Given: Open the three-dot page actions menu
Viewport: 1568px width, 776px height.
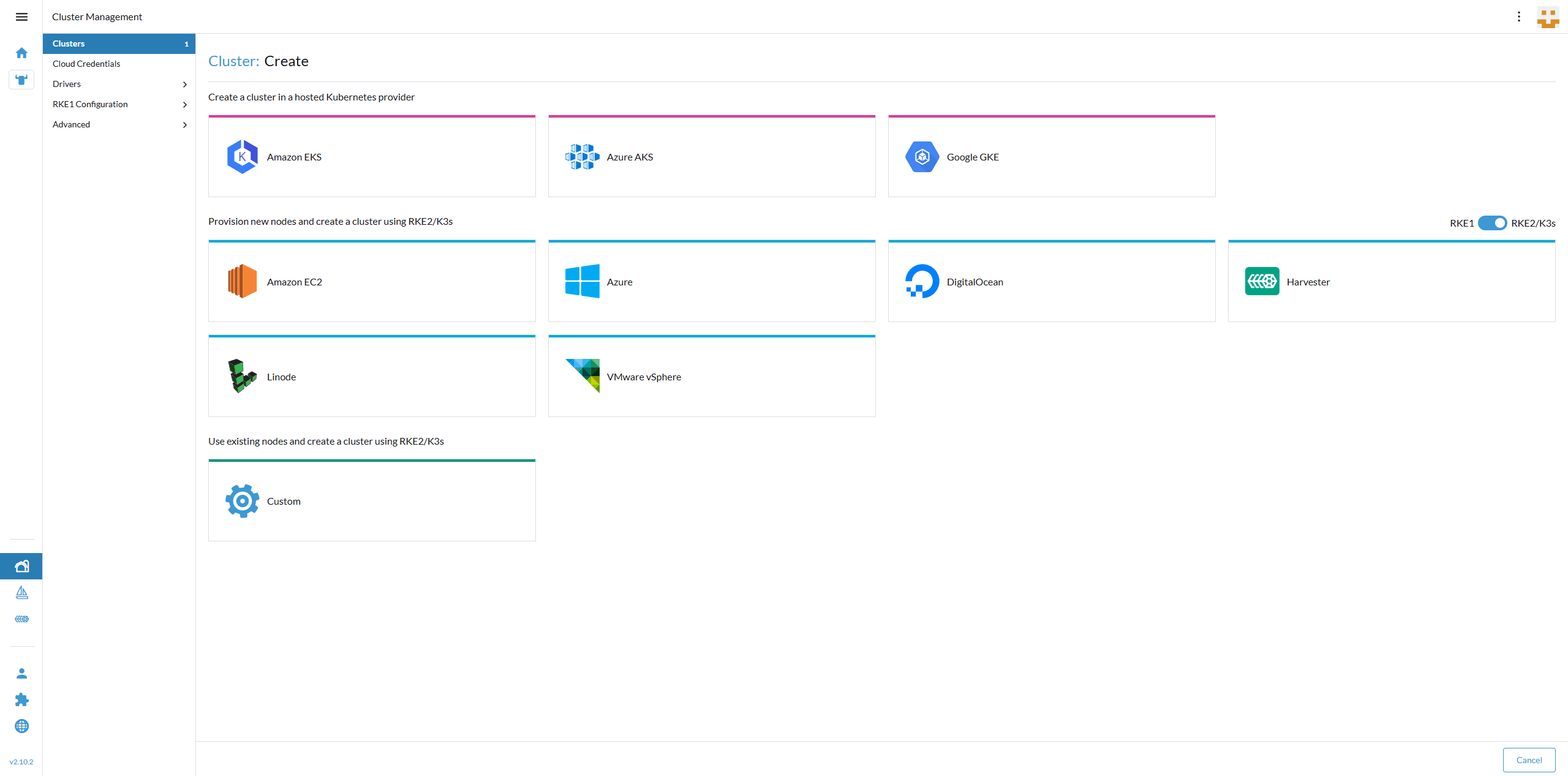Looking at the screenshot, I should (1519, 17).
